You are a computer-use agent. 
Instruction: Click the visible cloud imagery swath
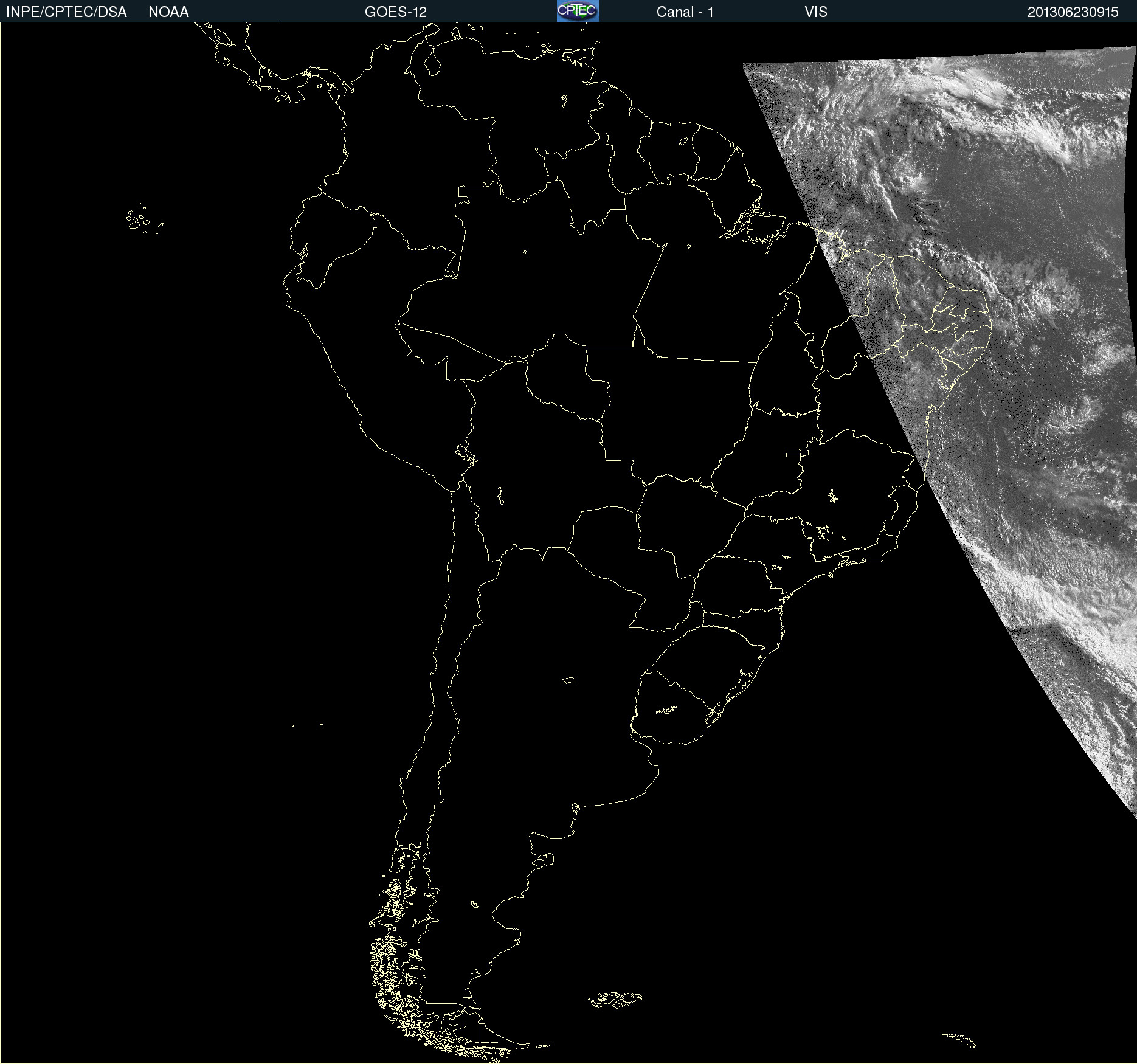pos(997,365)
